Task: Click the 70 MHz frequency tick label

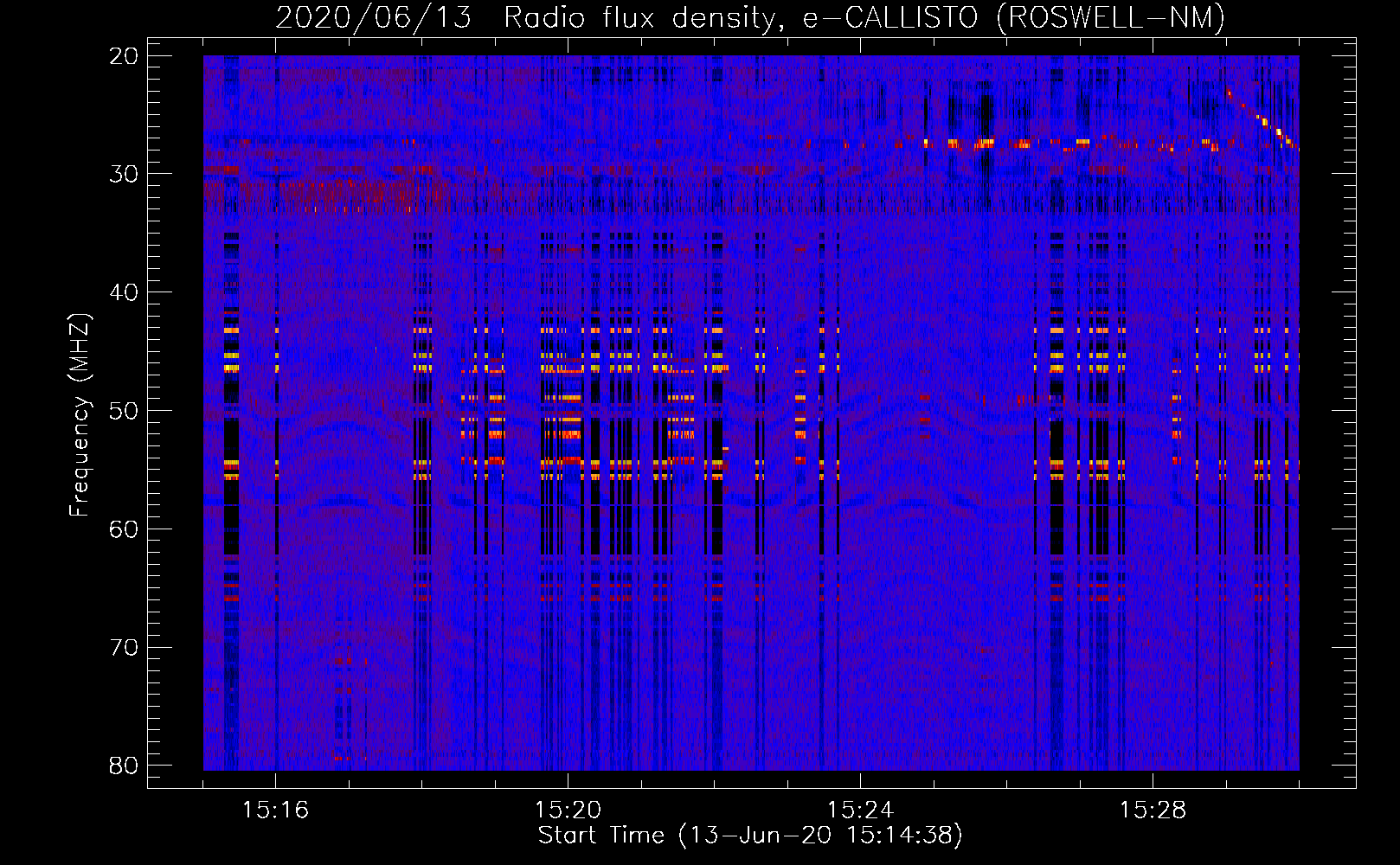Action: tap(124, 647)
